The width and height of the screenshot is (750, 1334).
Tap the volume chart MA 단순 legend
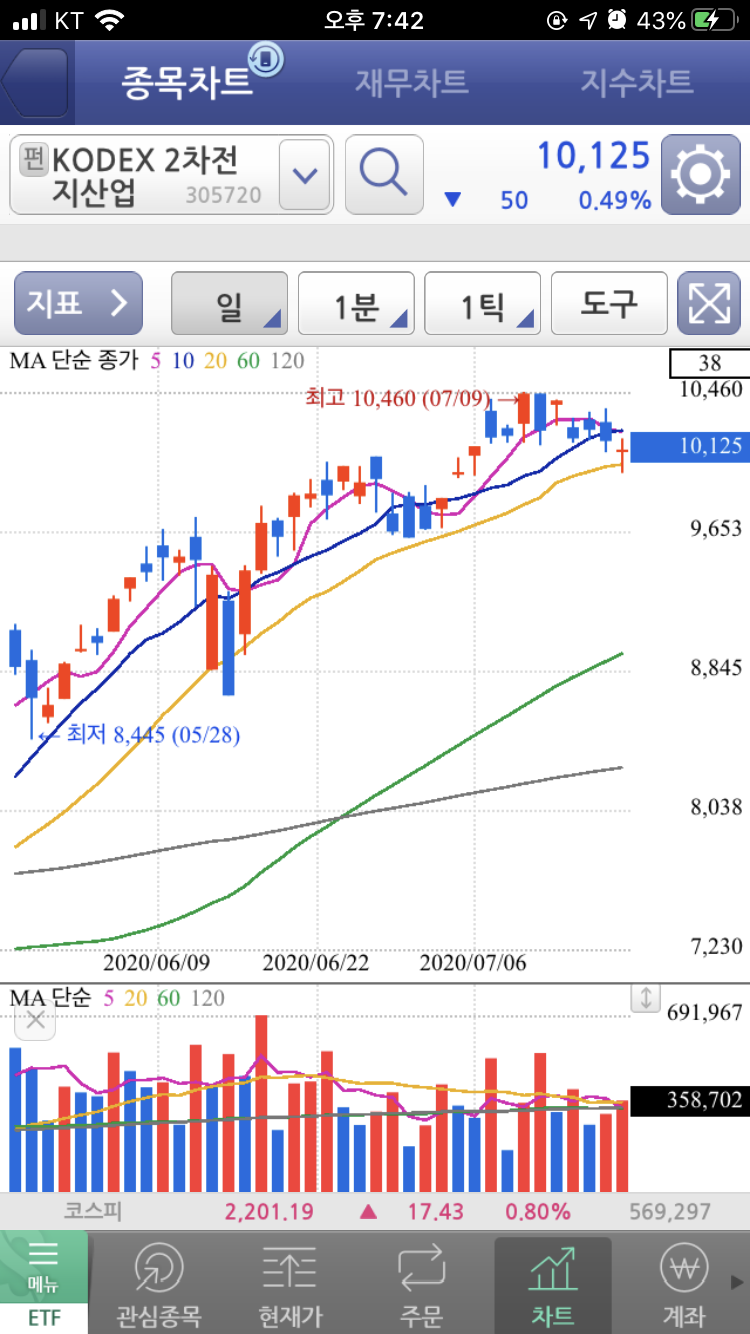(x=117, y=997)
